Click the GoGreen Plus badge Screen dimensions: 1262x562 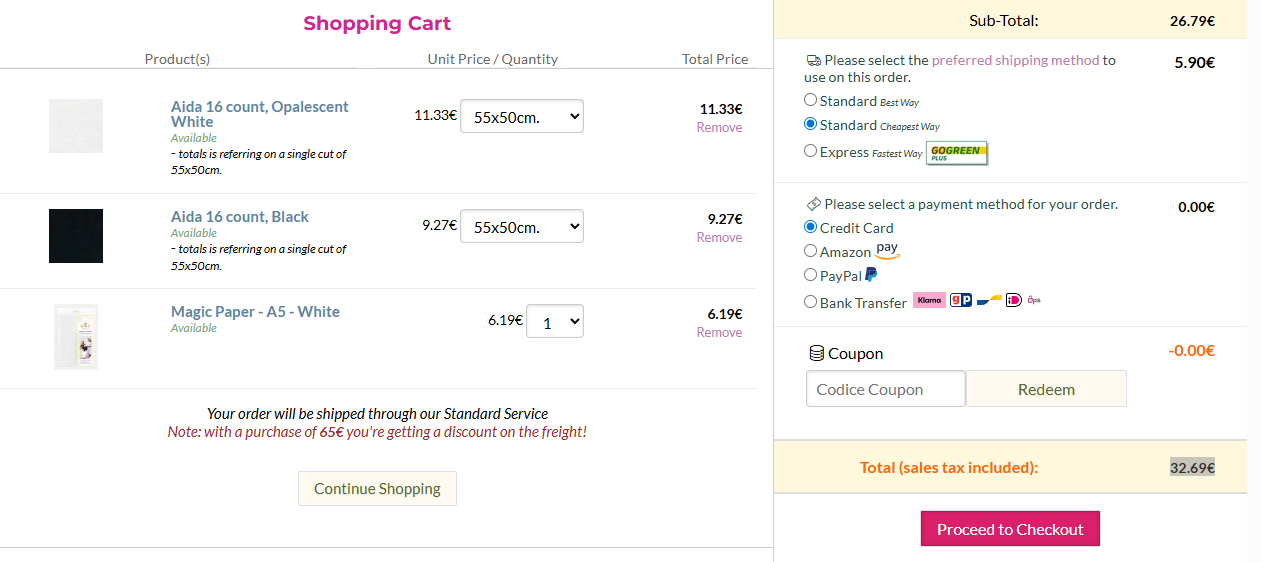tap(957, 153)
